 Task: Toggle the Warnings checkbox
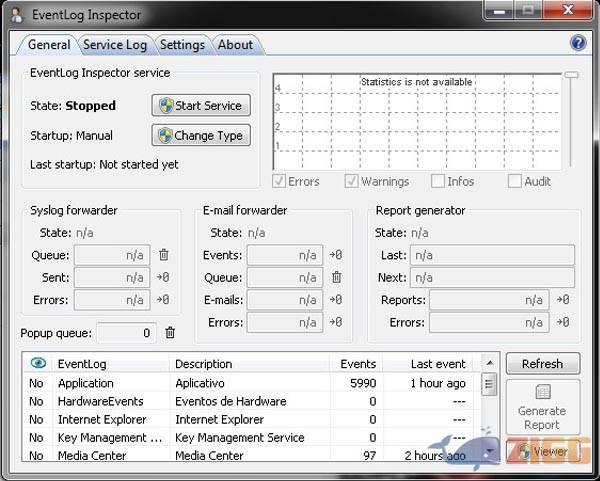351,181
